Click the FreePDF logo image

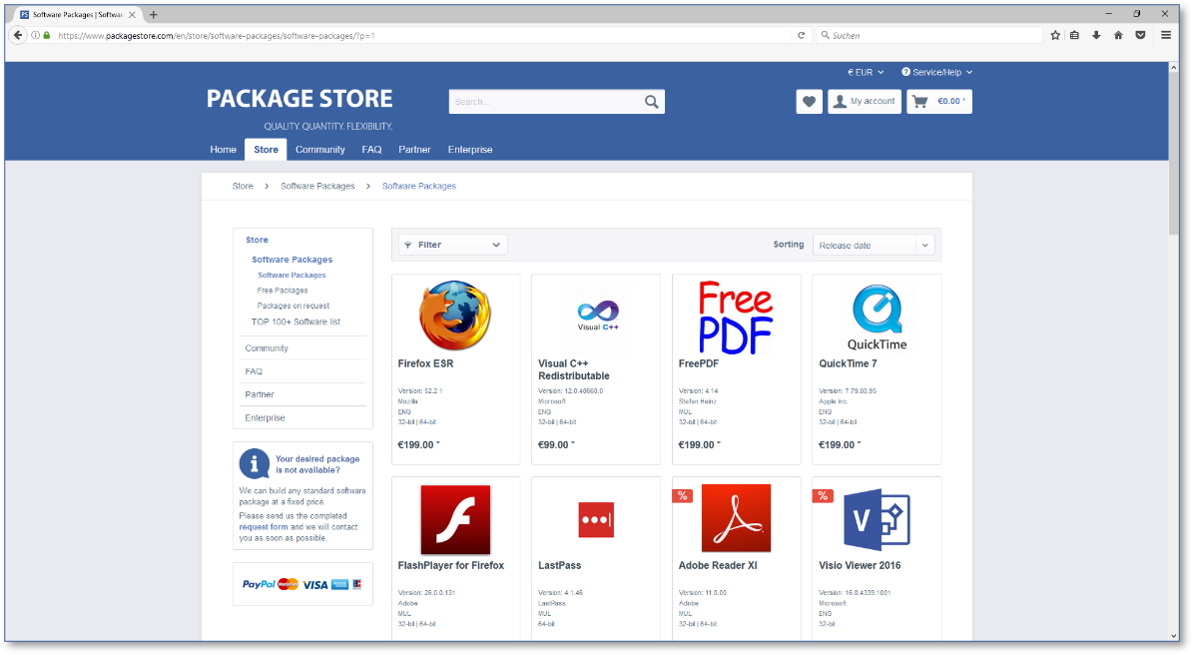pyautogui.click(x=736, y=317)
